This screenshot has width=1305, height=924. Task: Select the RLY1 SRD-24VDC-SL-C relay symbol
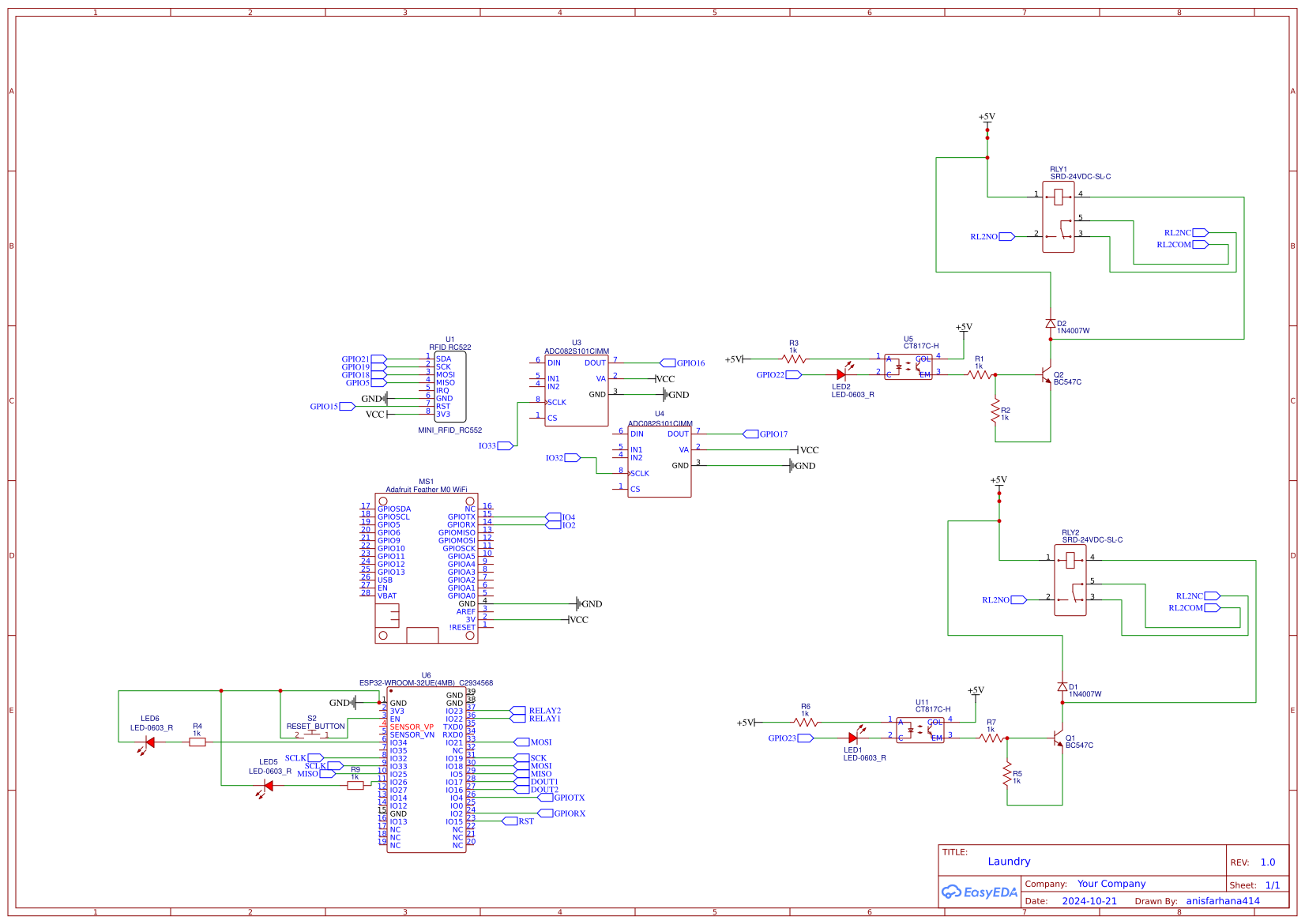1059,217
